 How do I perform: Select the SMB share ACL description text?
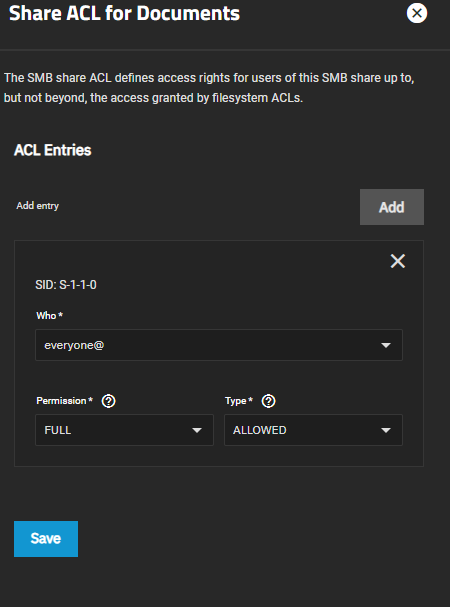[x=209, y=88]
